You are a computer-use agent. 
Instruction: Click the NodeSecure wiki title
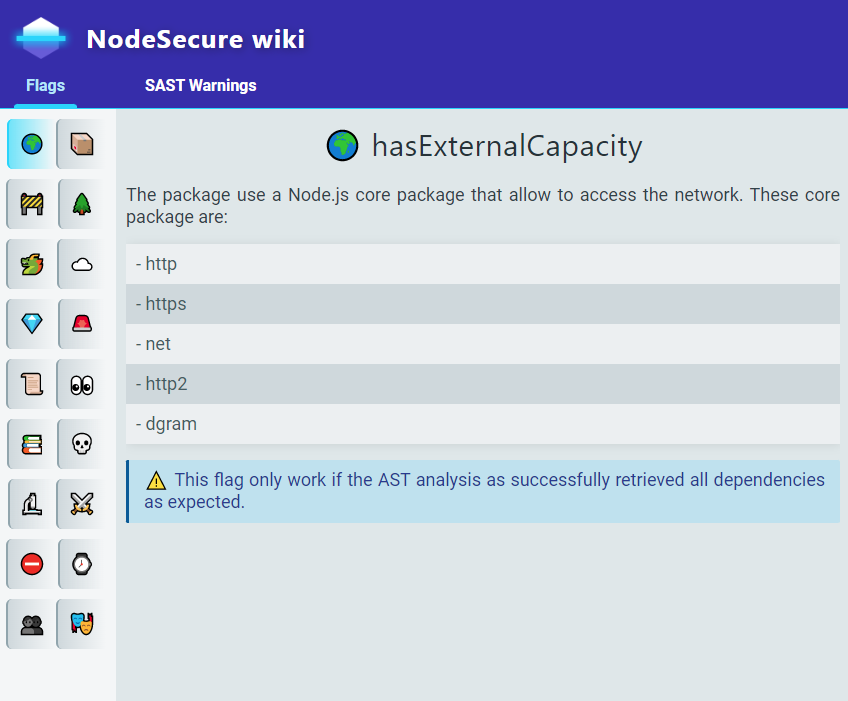(x=196, y=39)
